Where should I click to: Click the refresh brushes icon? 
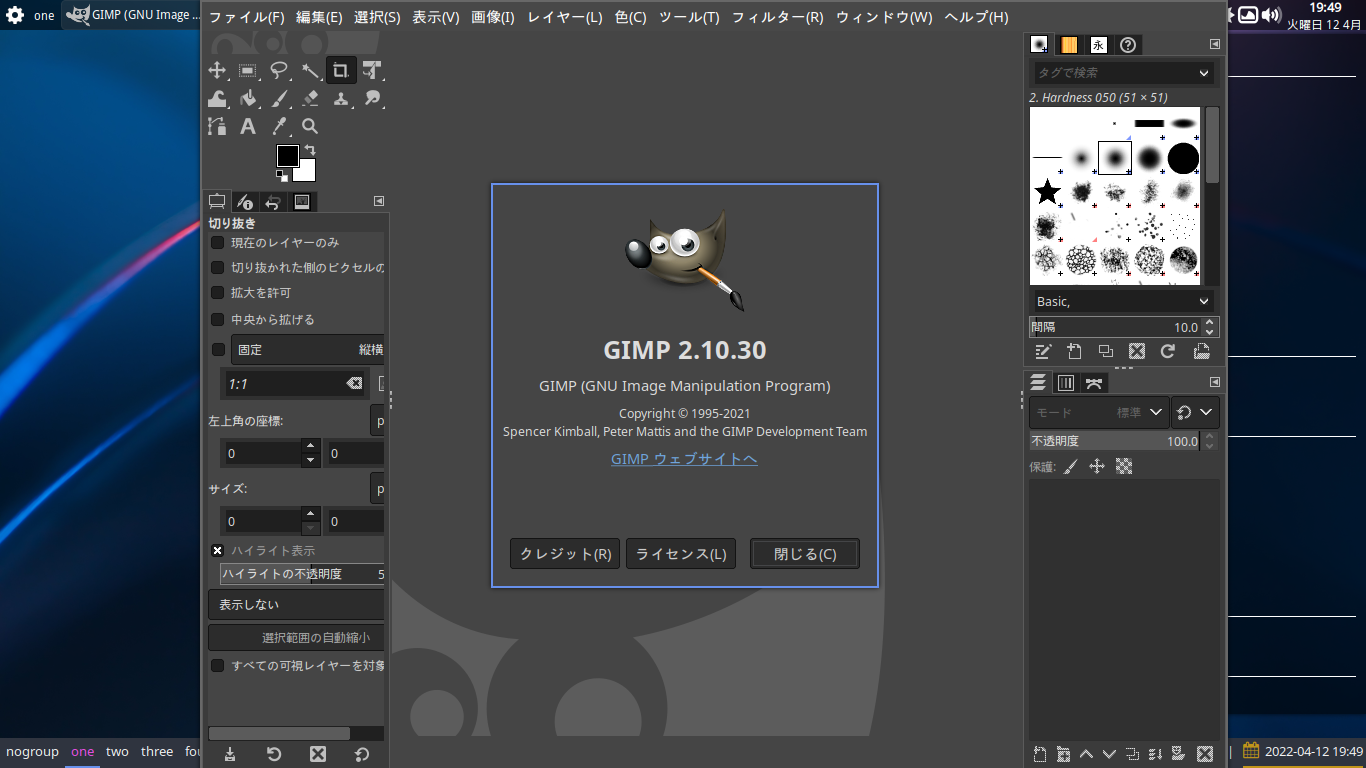(1167, 351)
